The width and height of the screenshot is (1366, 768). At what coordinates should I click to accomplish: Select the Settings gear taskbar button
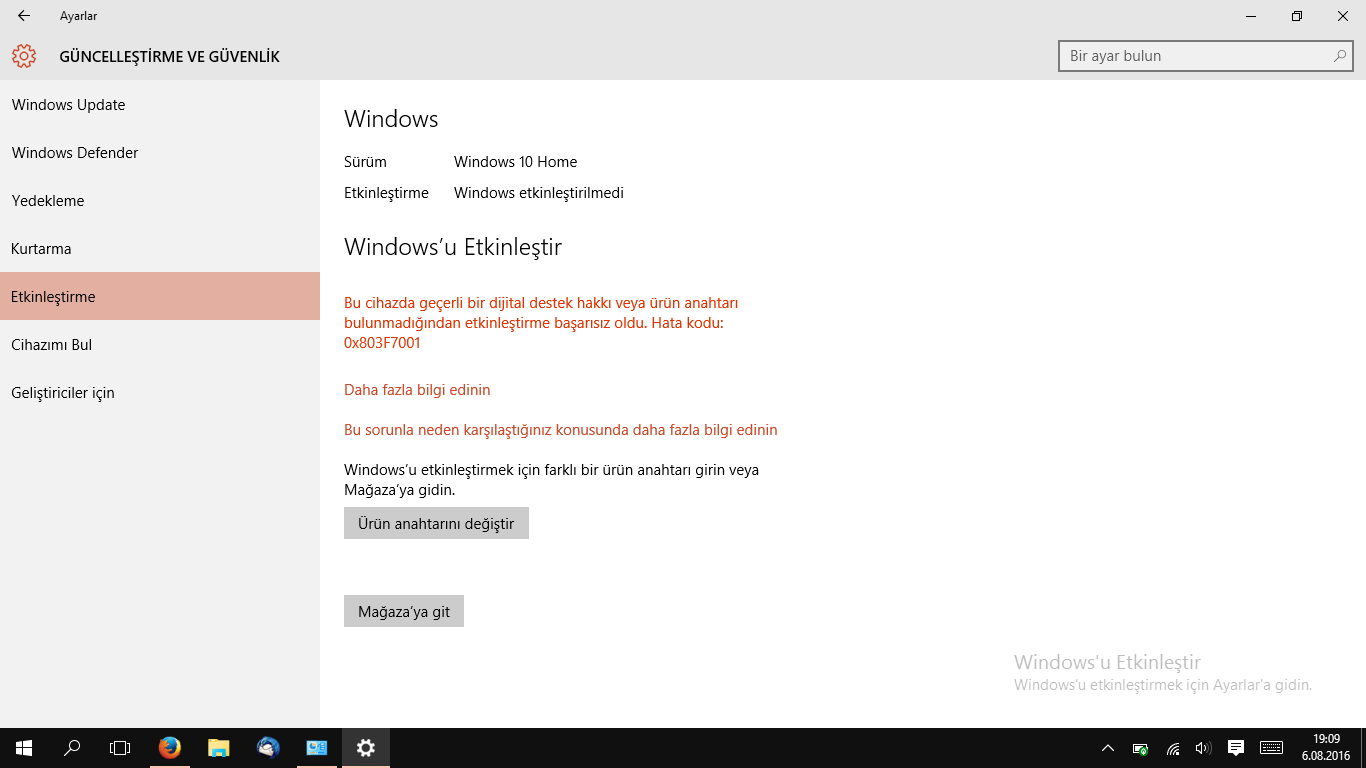(x=366, y=748)
